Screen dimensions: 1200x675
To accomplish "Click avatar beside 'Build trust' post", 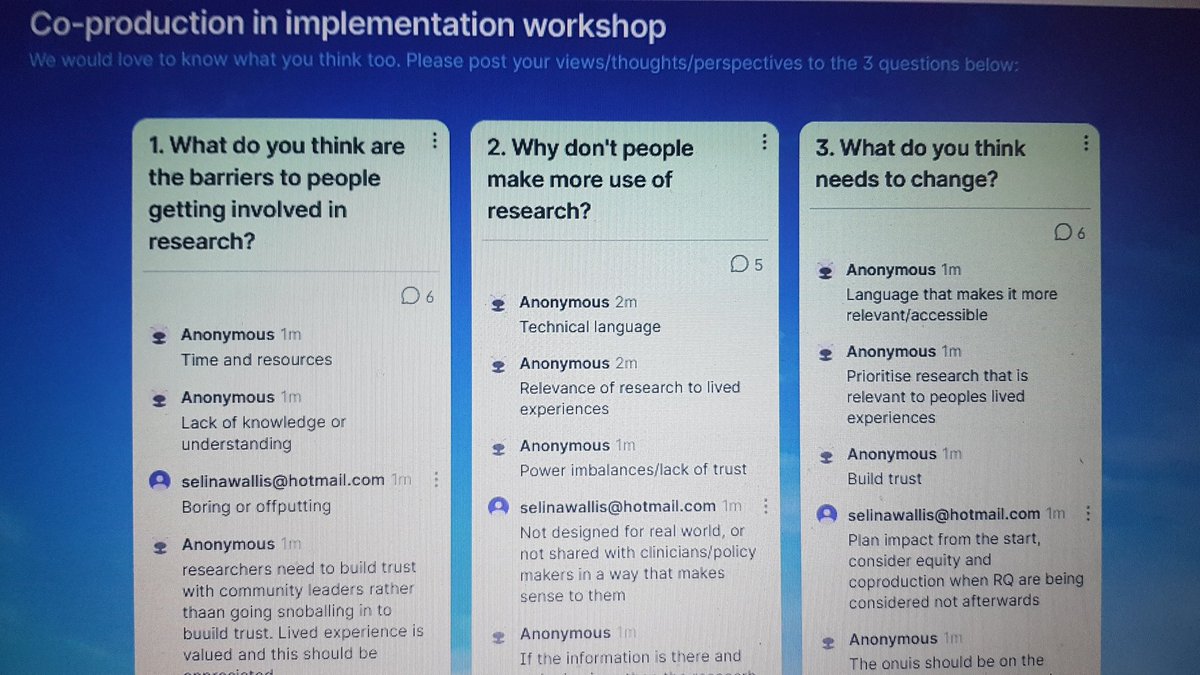I will [x=826, y=456].
